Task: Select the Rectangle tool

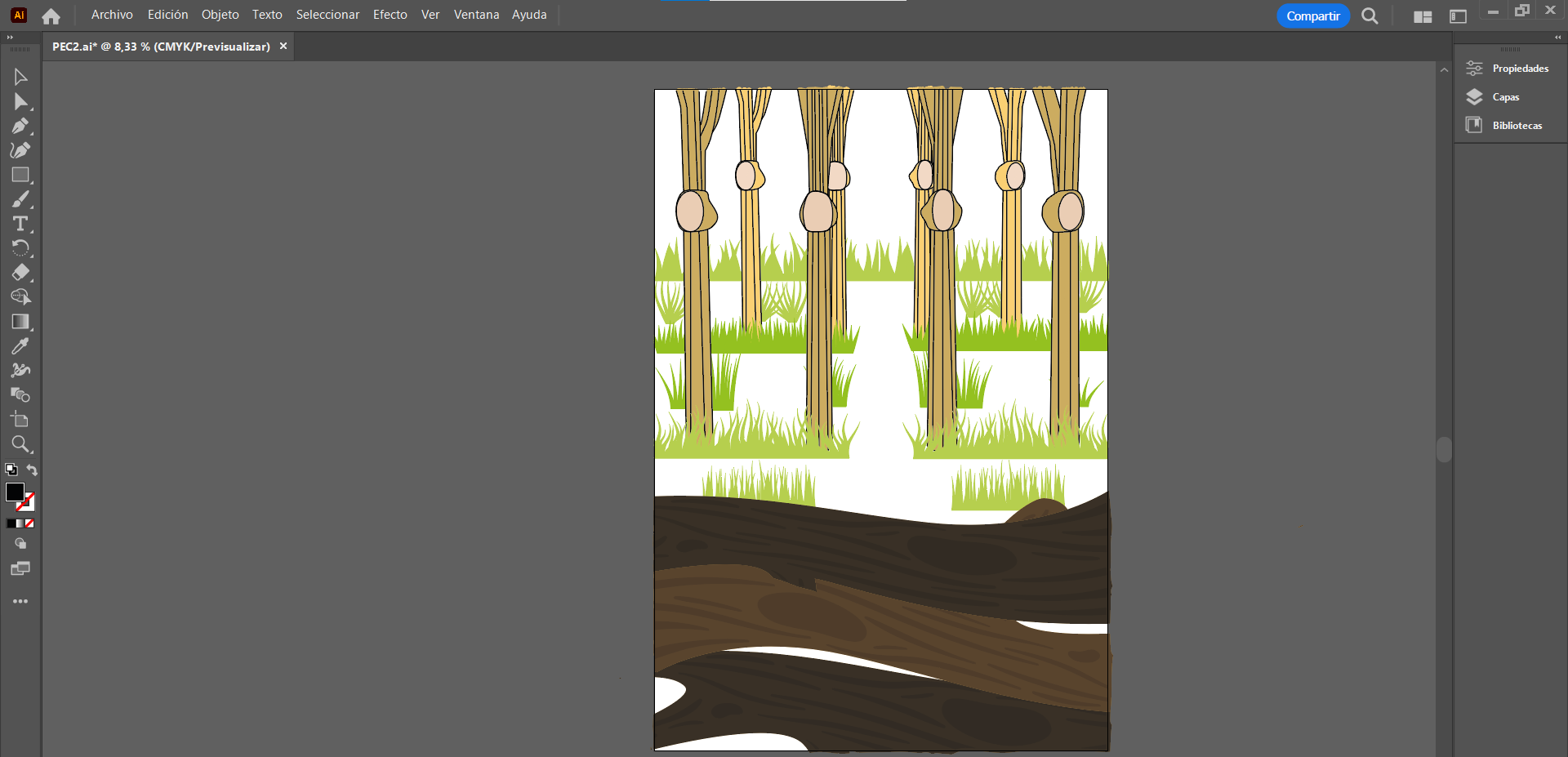Action: (20, 175)
